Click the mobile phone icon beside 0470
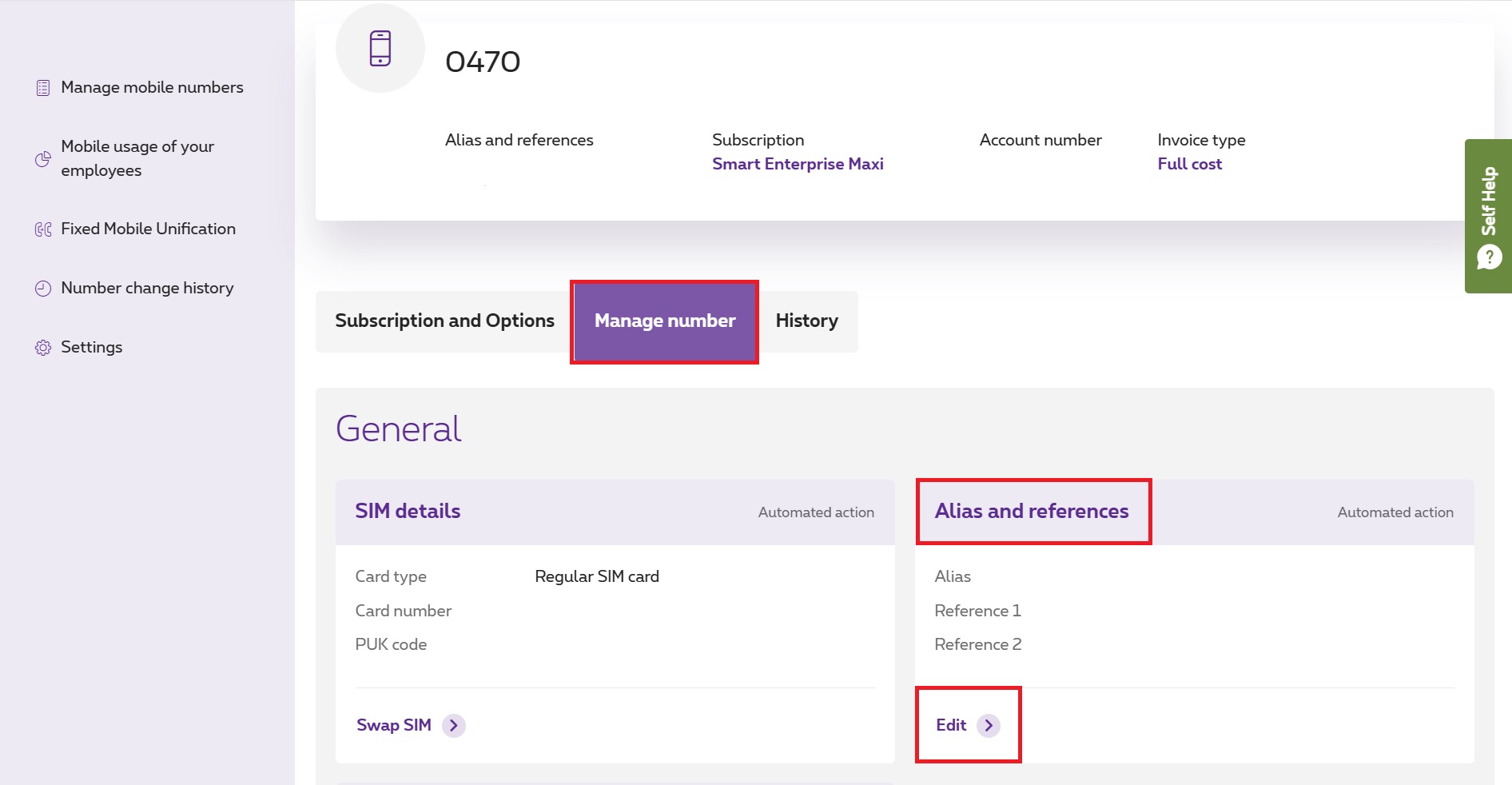Screen dimensions: 1512x785 [x=380, y=49]
